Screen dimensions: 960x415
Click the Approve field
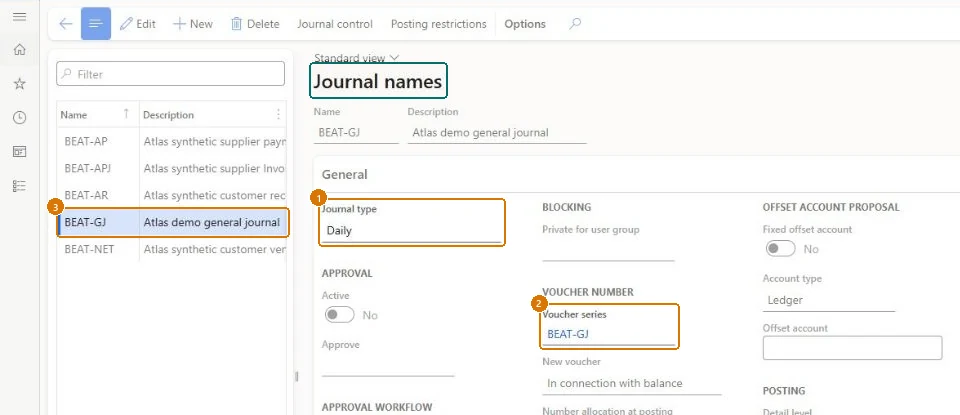point(388,365)
